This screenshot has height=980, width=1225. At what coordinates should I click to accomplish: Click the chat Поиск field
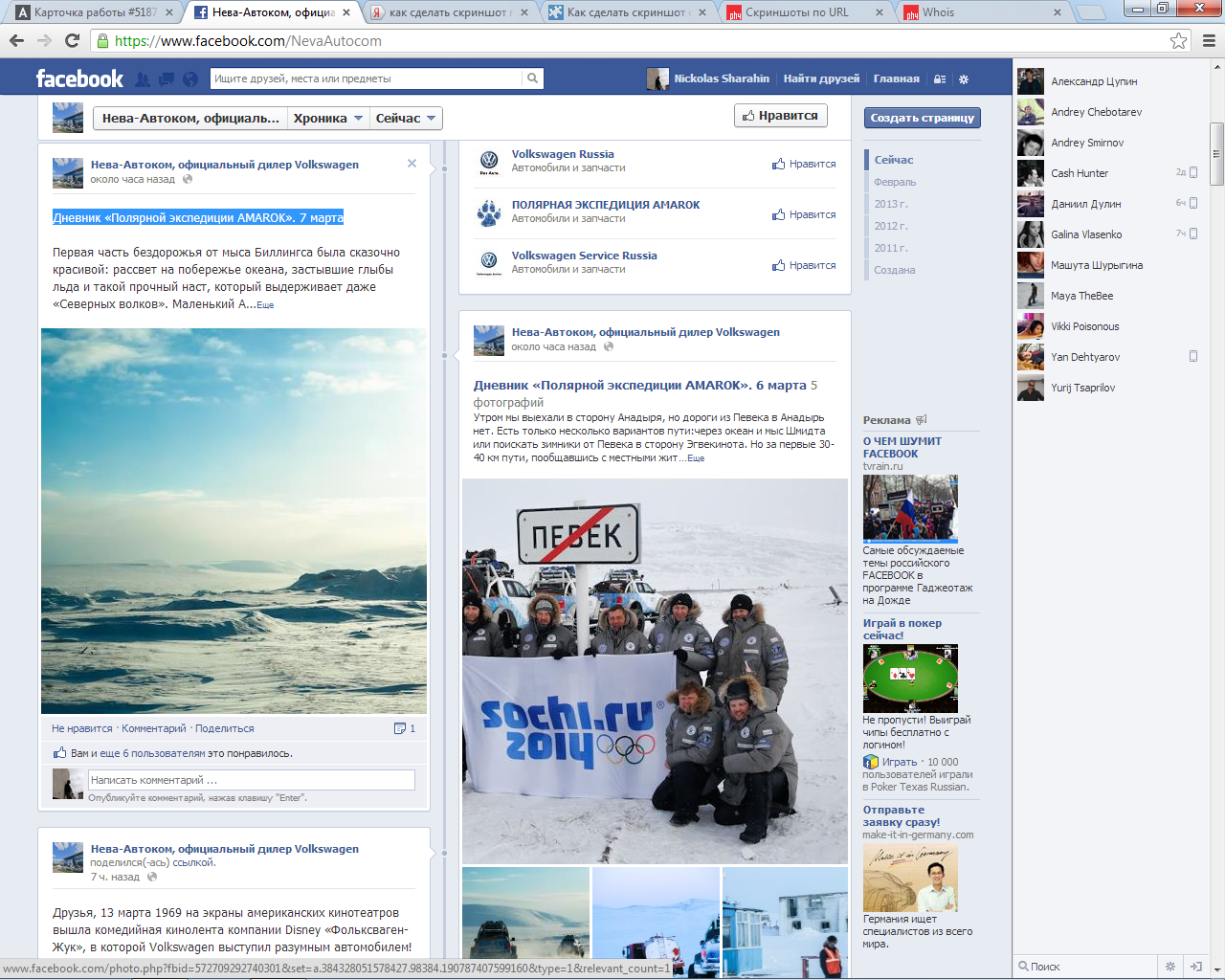[1087, 967]
